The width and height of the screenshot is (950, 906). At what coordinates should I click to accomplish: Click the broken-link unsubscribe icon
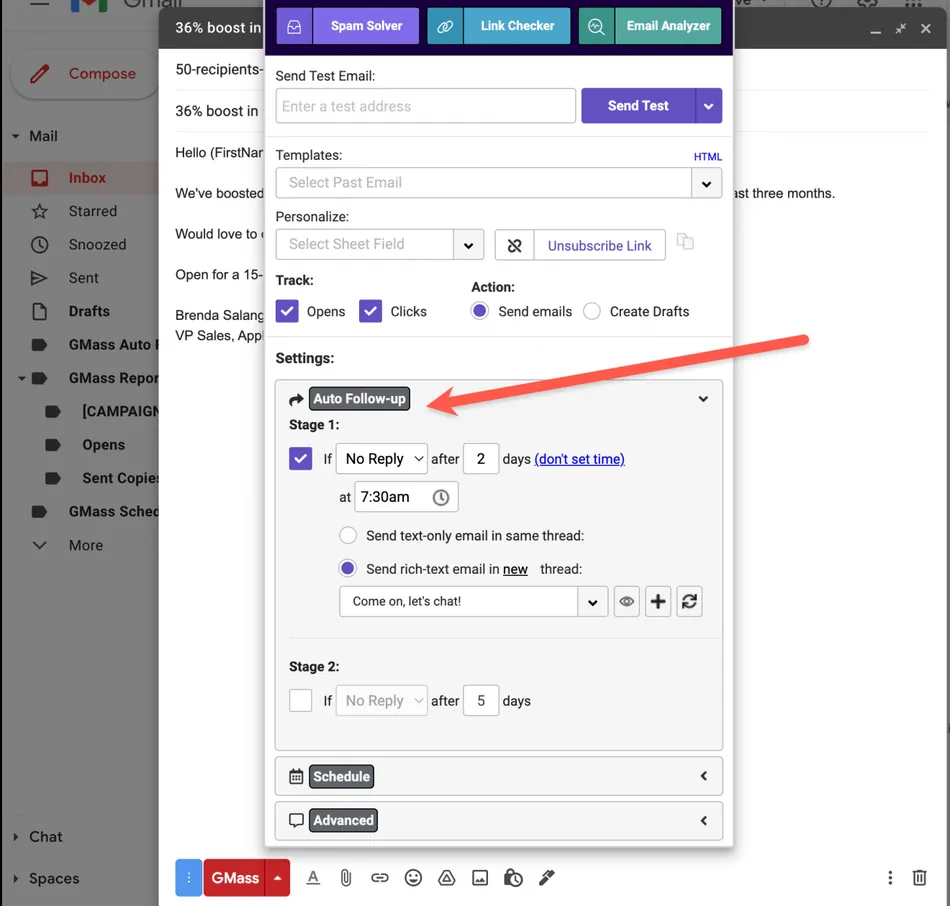click(514, 245)
